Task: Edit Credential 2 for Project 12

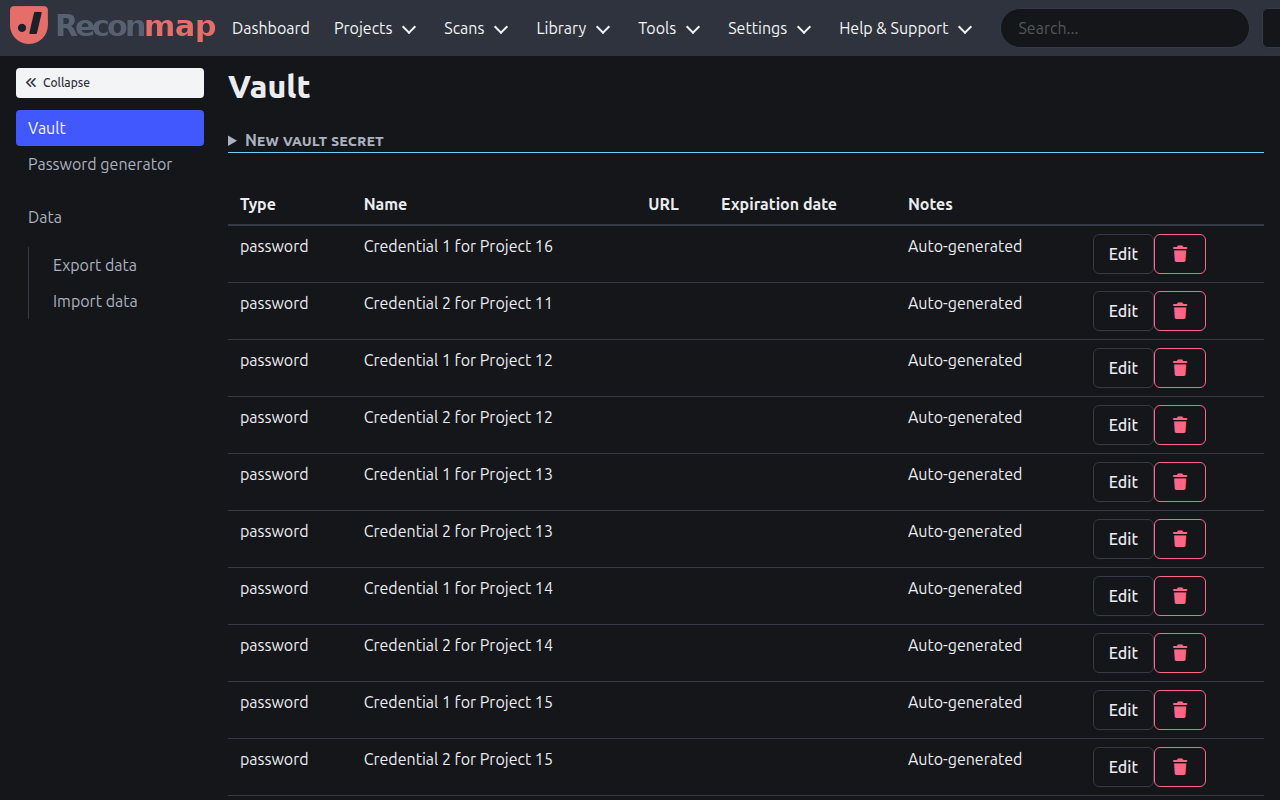Action: (1122, 424)
